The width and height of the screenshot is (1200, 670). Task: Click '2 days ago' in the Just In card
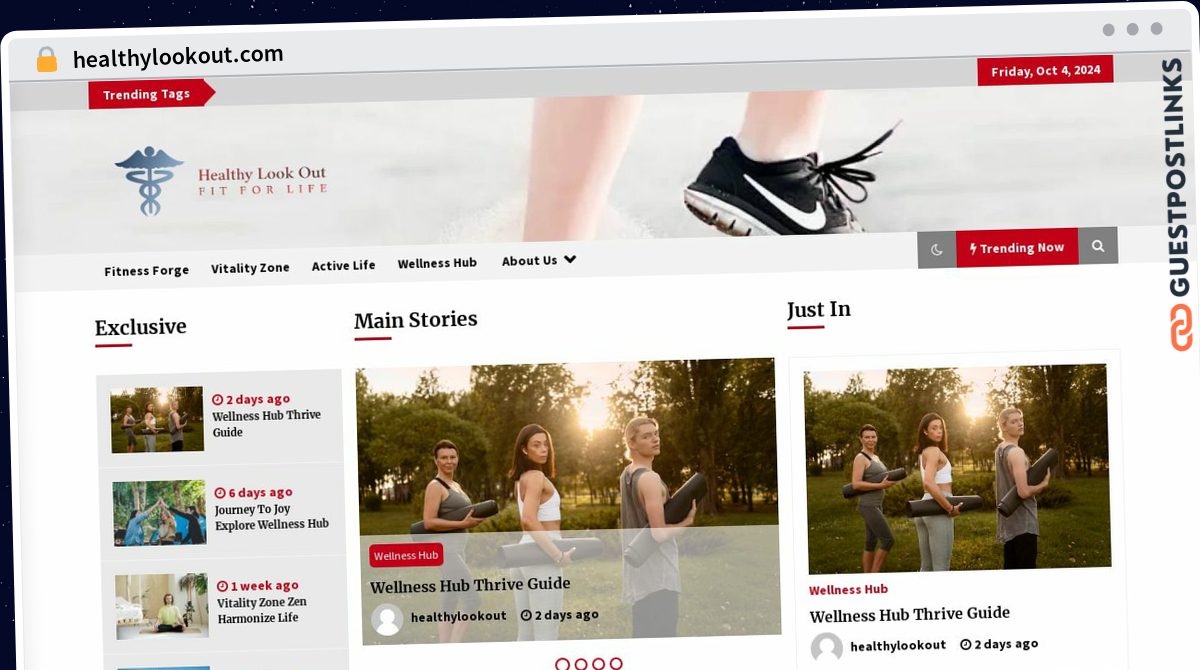click(x=999, y=644)
